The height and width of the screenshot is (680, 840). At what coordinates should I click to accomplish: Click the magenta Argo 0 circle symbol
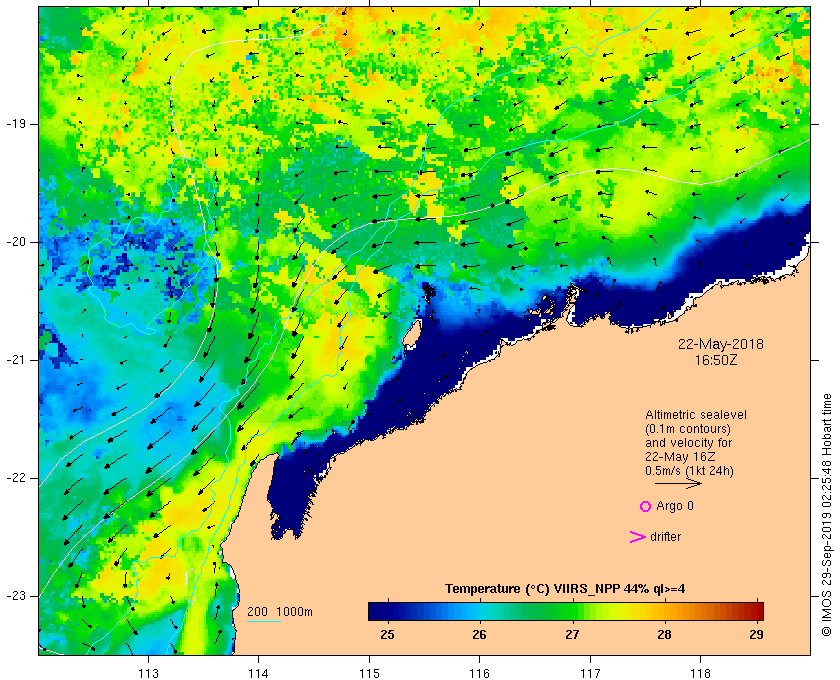point(646,506)
